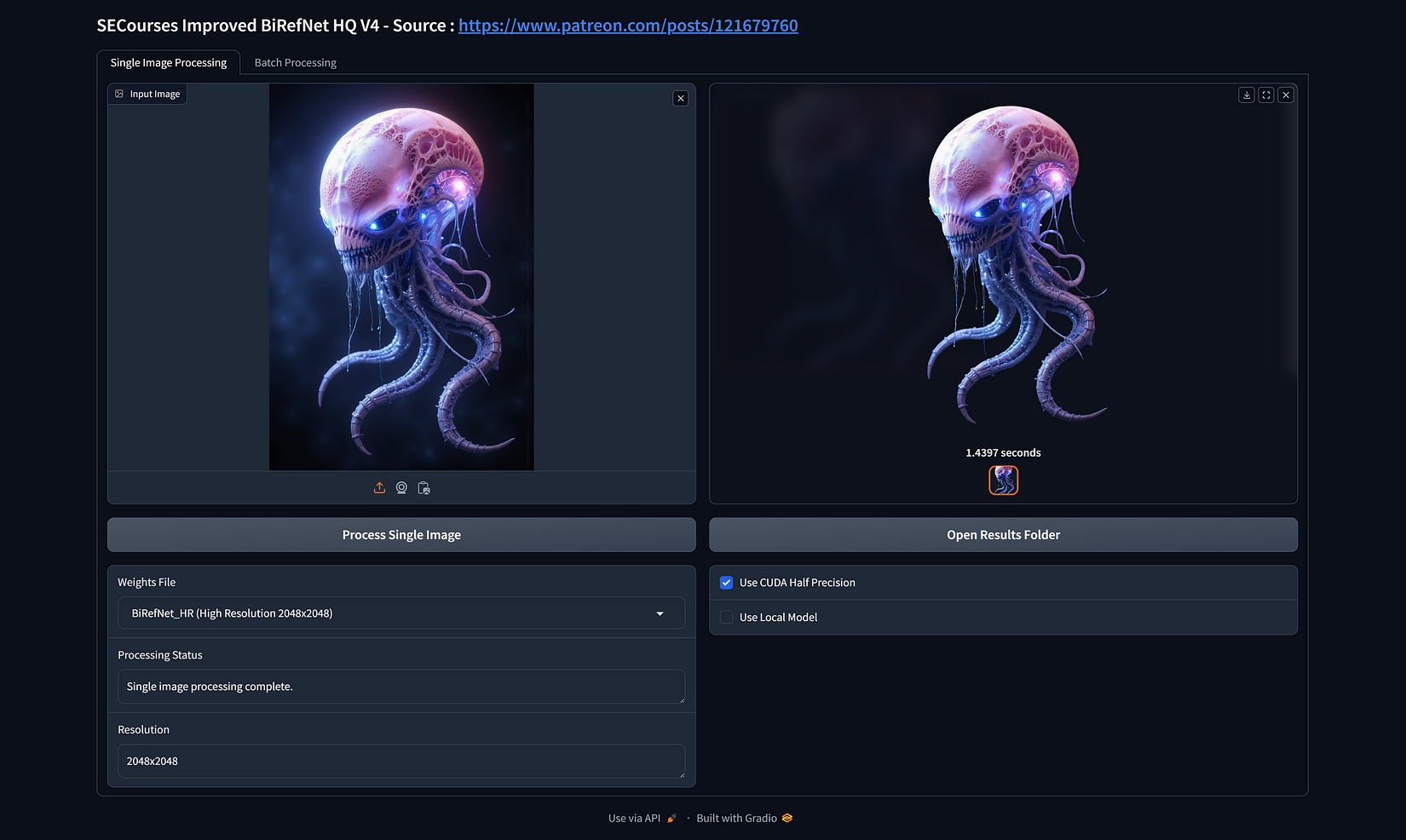Close the output image preview

tap(1286, 95)
